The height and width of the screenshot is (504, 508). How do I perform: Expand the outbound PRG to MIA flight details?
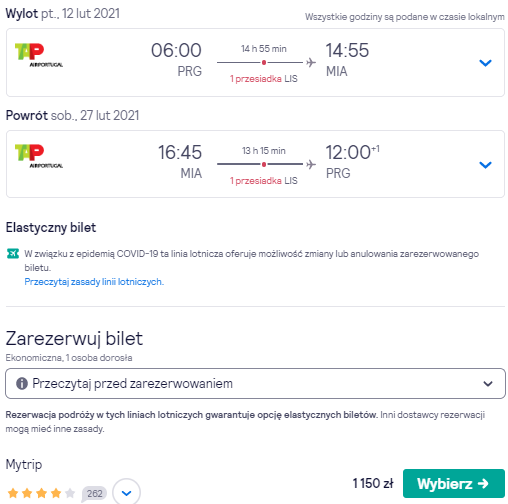coord(485,63)
